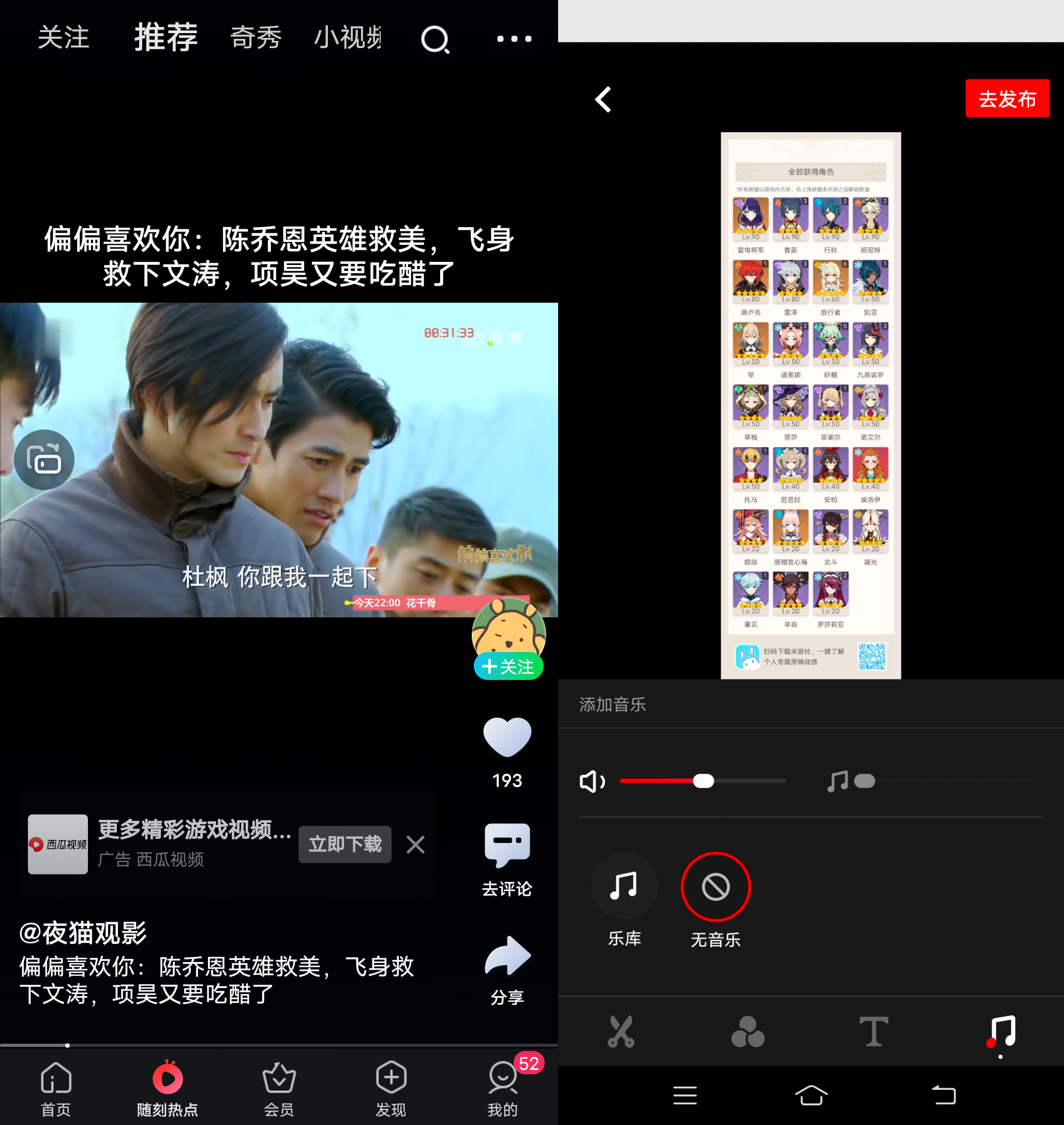This screenshot has height=1125, width=1064.
Task: Go to the 首页 home tab
Action: coord(55,1089)
